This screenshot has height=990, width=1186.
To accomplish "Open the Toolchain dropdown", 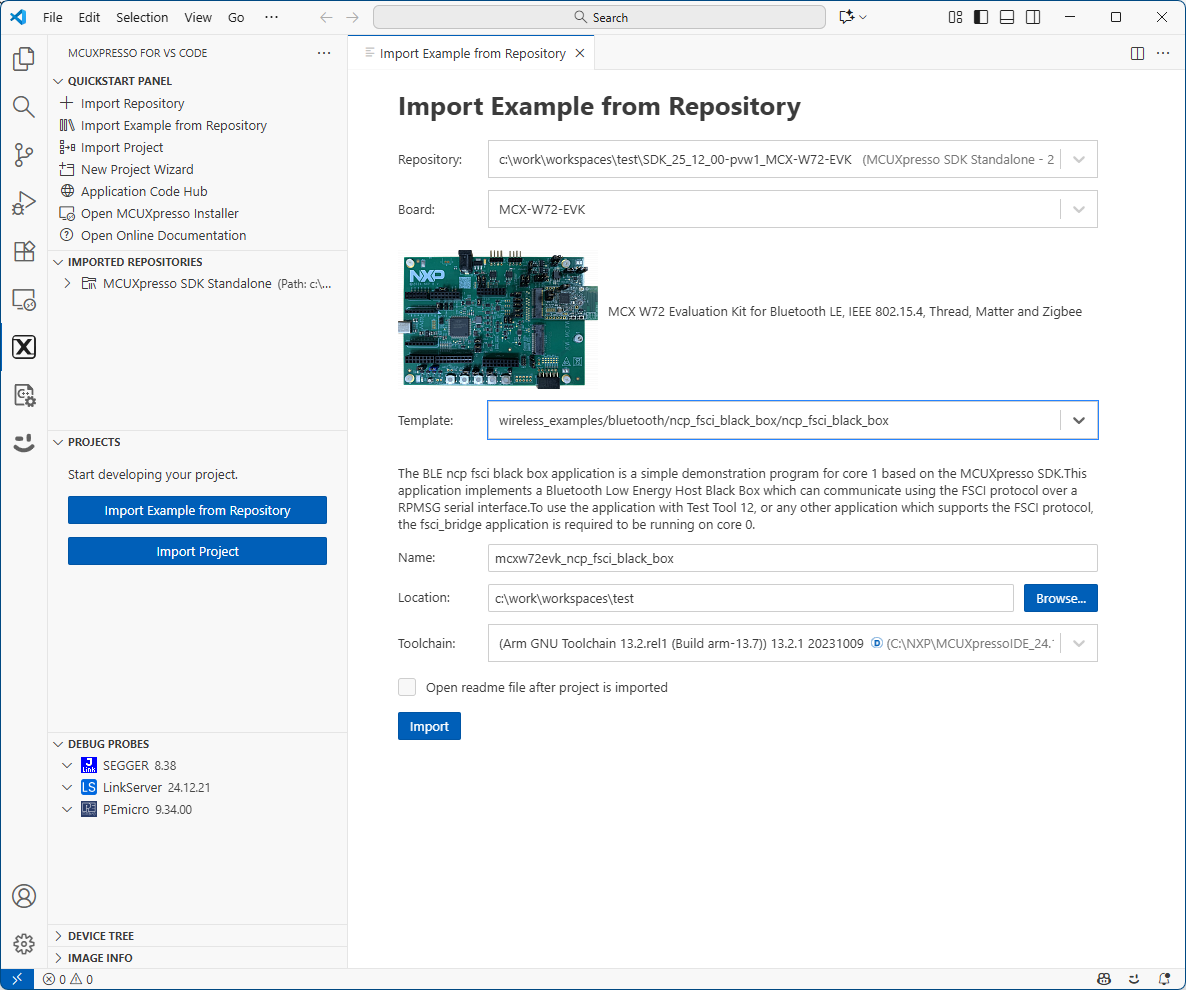I will tap(1078, 643).
